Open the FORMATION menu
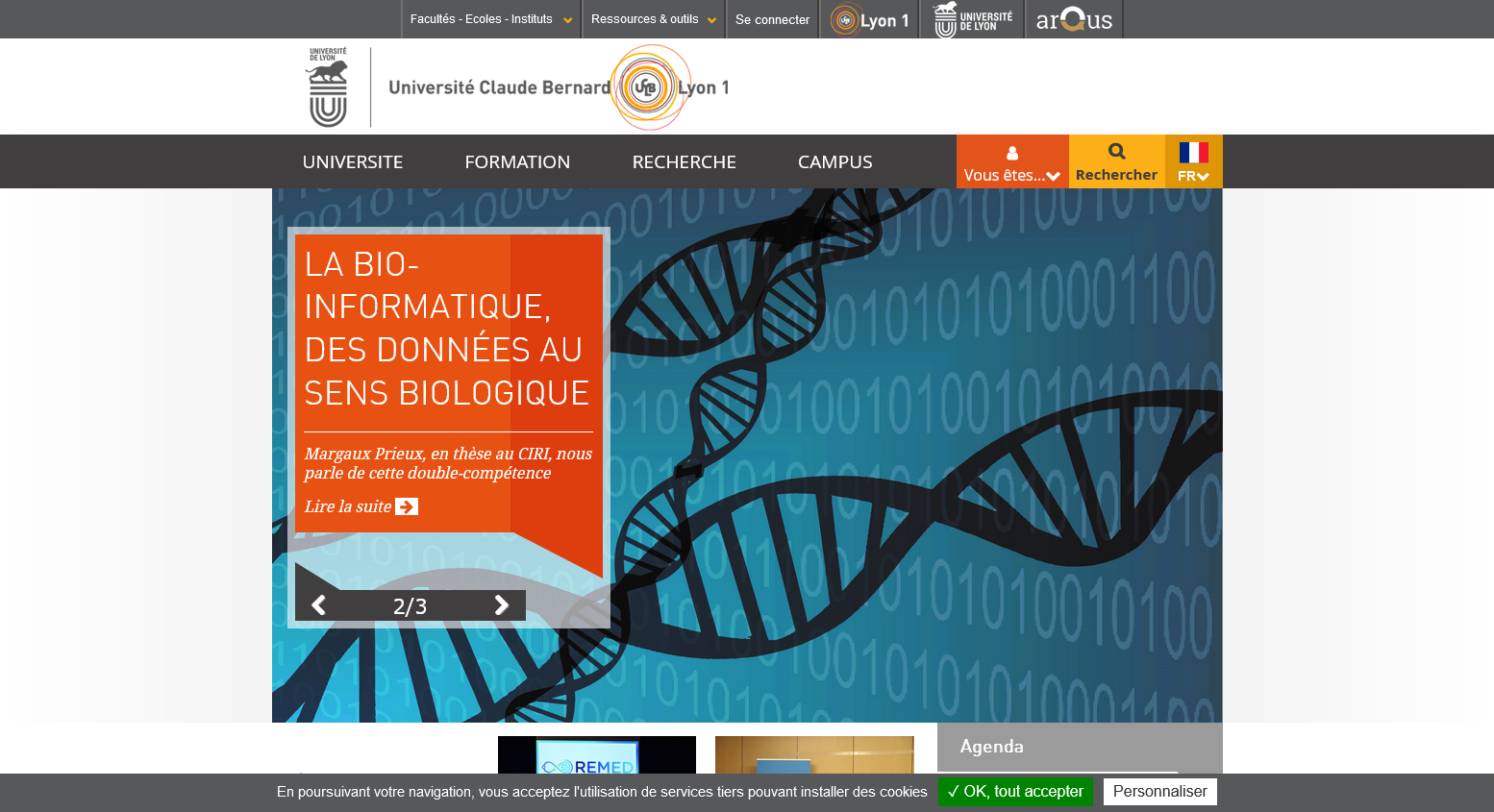 [x=517, y=162]
